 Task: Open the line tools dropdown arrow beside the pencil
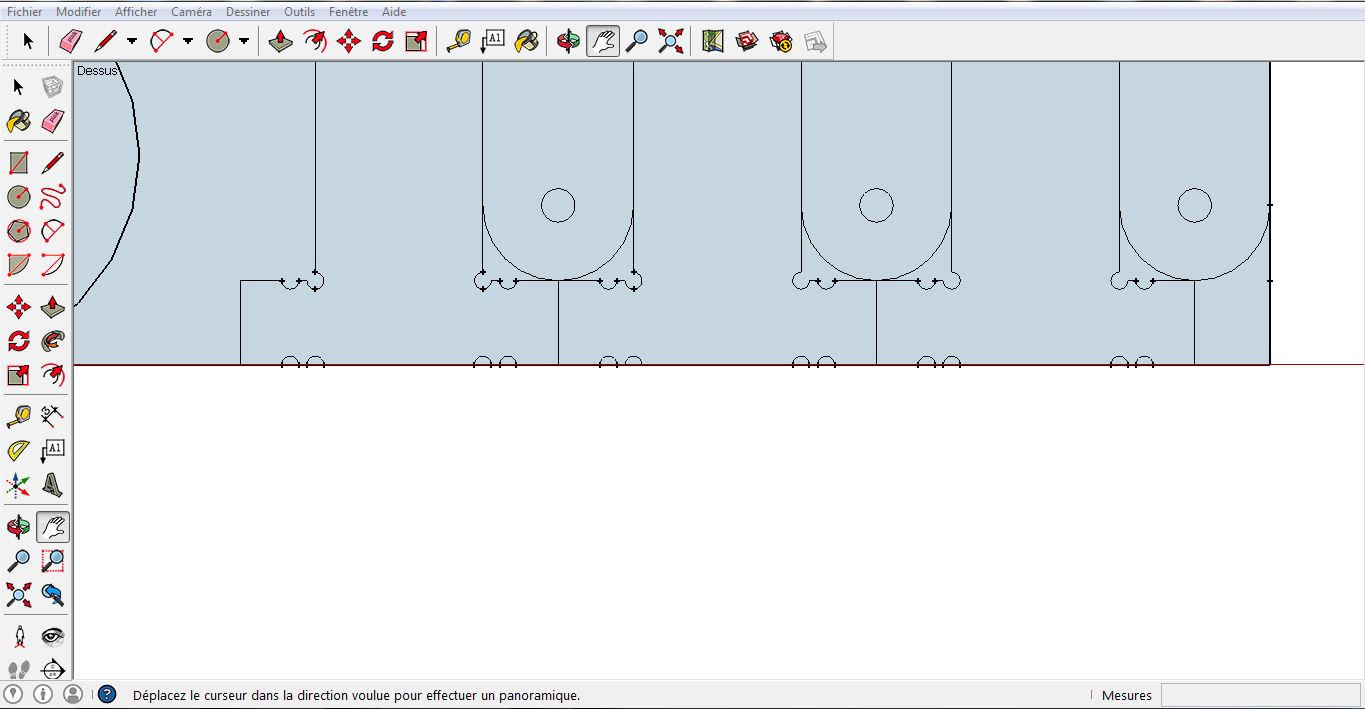132,42
